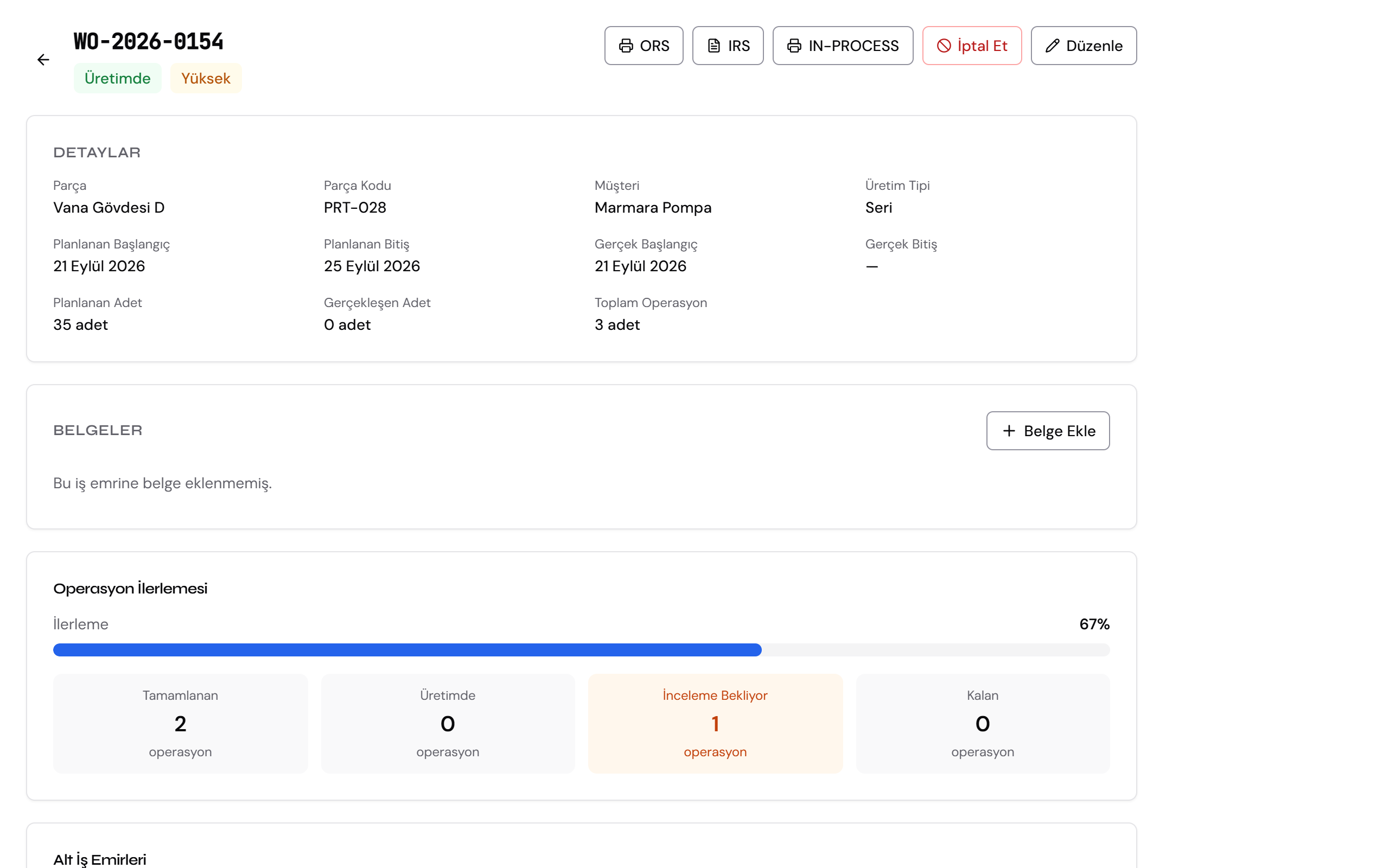Select planned end date 25 Eylül 2026
1389x868 pixels.
[x=372, y=266]
